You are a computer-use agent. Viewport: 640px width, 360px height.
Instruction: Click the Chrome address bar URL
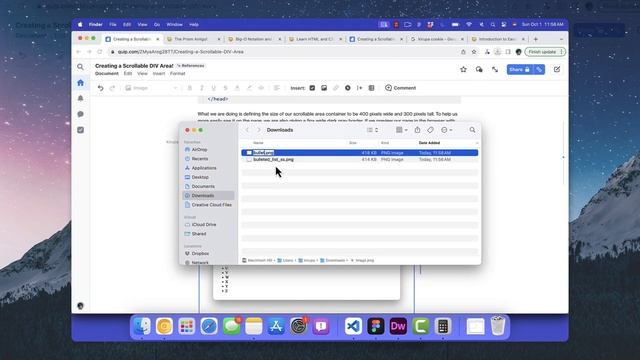pyautogui.click(x=180, y=52)
